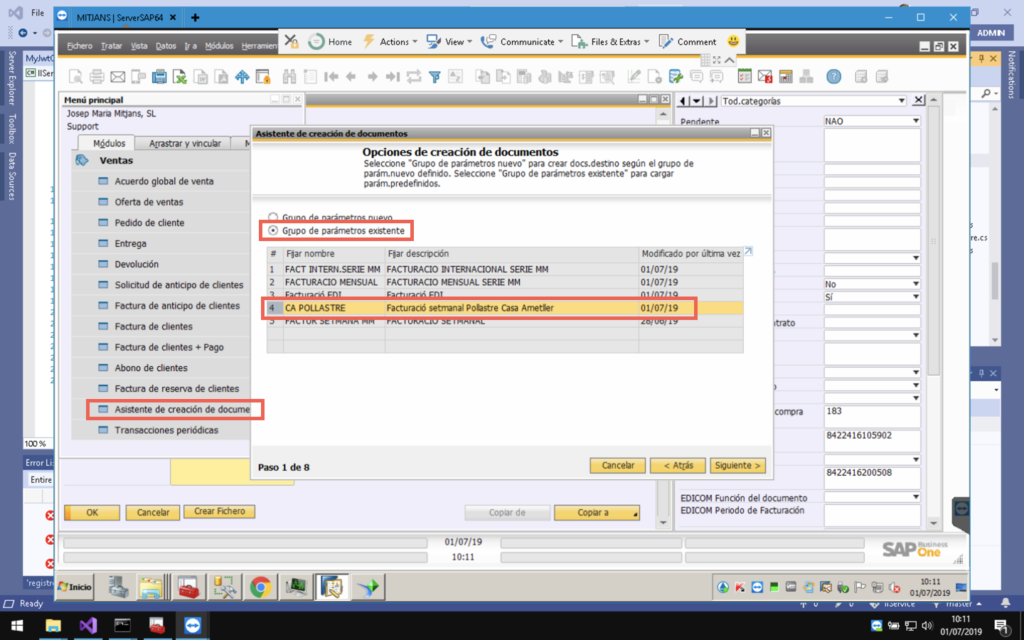Click the funnel Filter icon in toolbar
Viewport: 1024px width, 640px height.
tap(434, 77)
